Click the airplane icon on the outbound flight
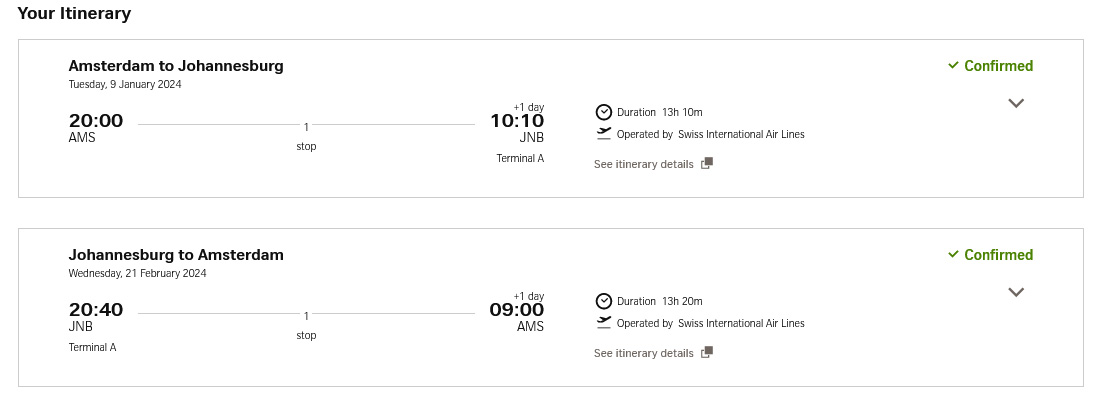This screenshot has width=1097, height=403. point(604,134)
